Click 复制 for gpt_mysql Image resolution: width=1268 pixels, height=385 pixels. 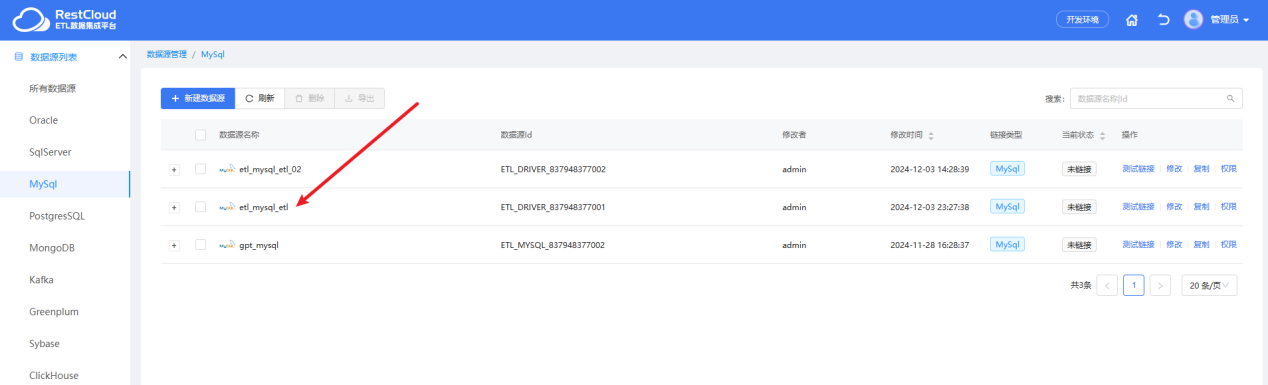tap(1201, 245)
